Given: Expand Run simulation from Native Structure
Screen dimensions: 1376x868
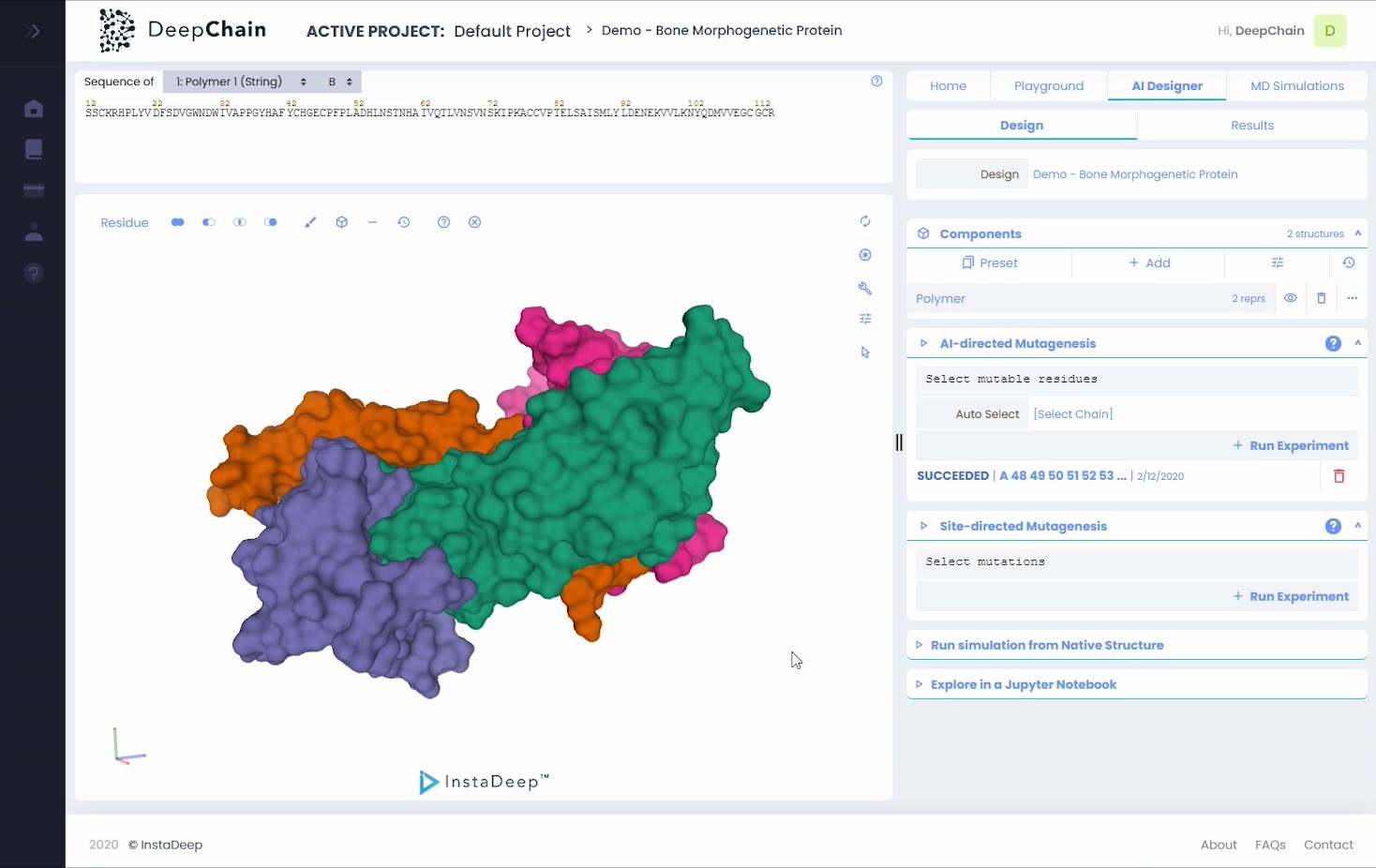Looking at the screenshot, I should [1046, 645].
